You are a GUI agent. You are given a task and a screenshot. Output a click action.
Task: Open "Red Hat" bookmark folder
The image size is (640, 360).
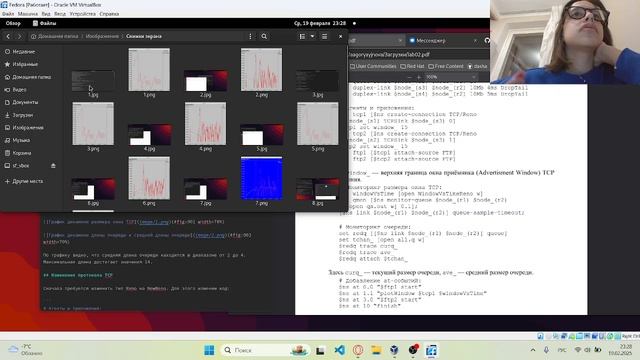[412, 66]
